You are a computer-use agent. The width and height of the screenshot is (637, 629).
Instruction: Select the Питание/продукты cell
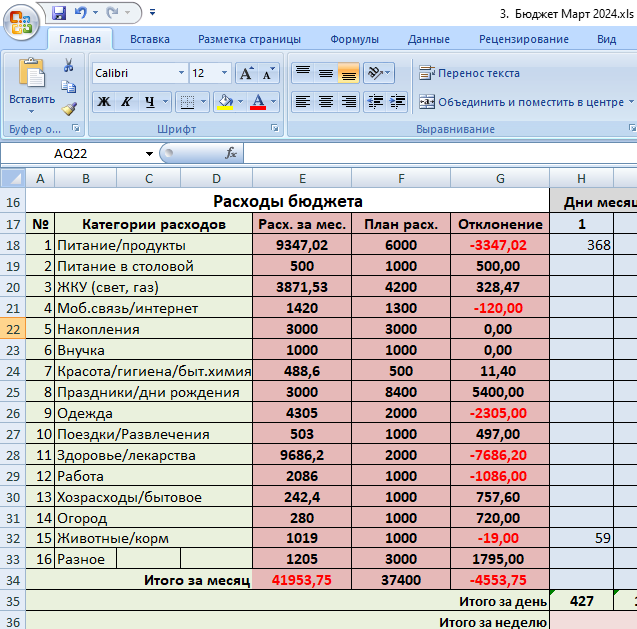pyautogui.click(x=154, y=245)
